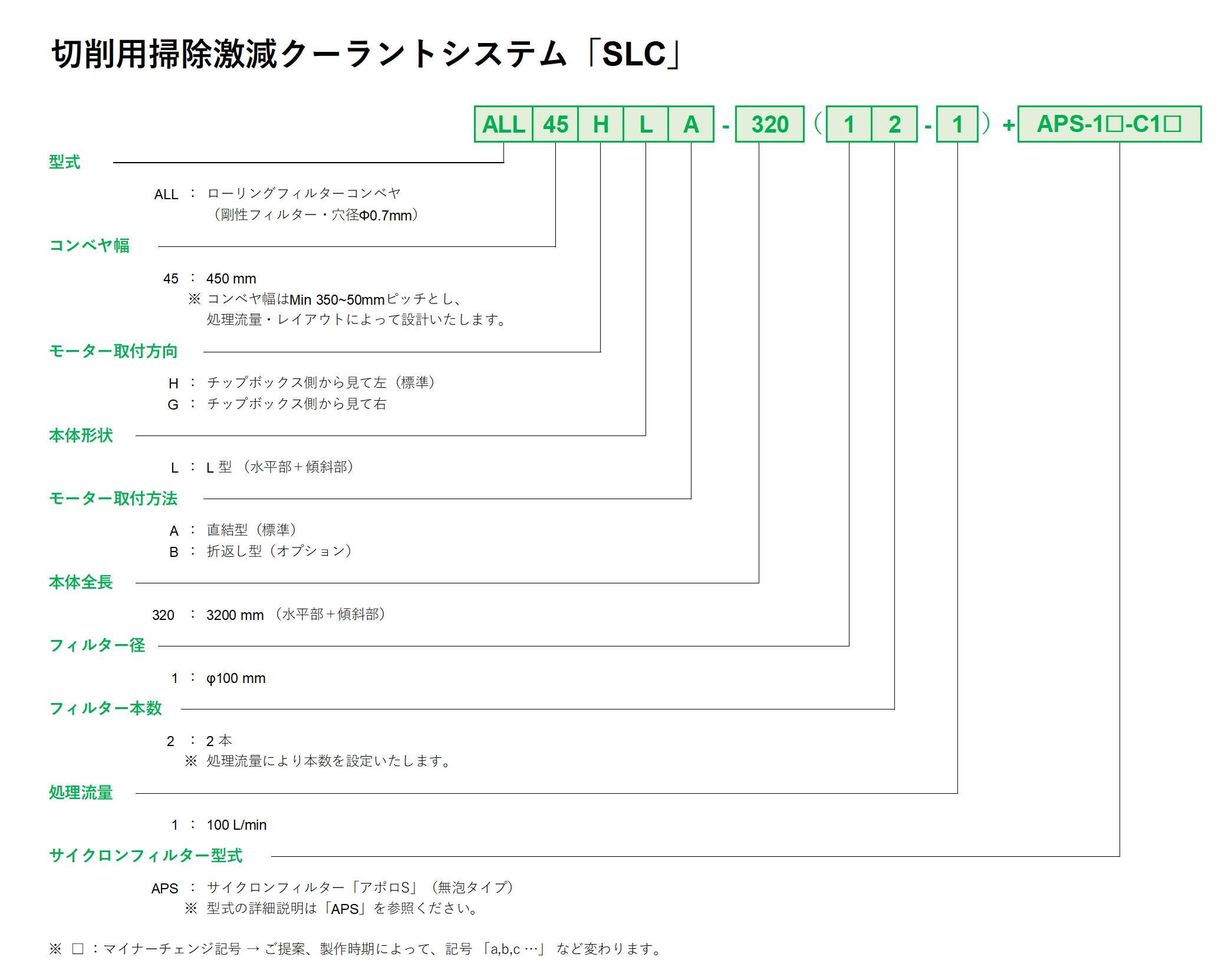This screenshot has height=980, width=1222.
Task: Click the square symbol in bottom footnote
Action: tap(78, 949)
